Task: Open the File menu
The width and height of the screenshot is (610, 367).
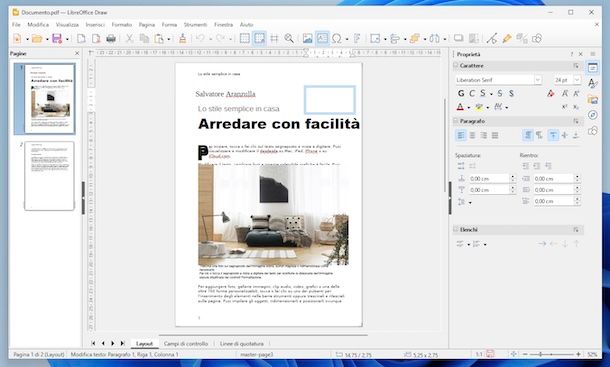Action: (x=16, y=25)
